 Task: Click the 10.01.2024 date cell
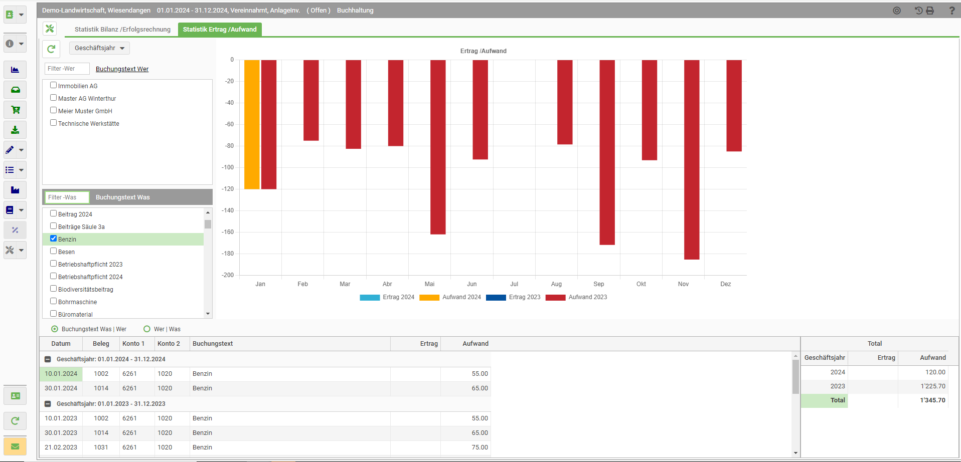(61, 374)
